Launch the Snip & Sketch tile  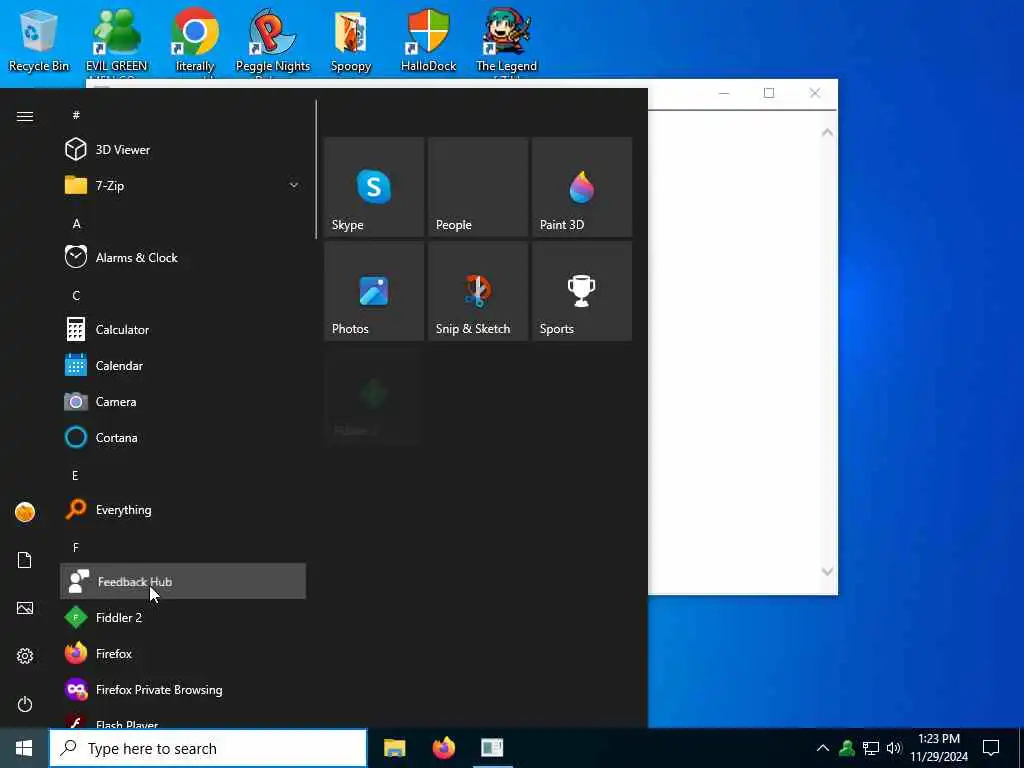point(478,291)
